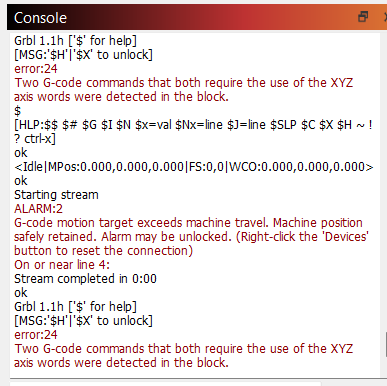The image size is (387, 386).
Task: Click the final 'error:24' line
Action: pyautogui.click(x=36, y=335)
